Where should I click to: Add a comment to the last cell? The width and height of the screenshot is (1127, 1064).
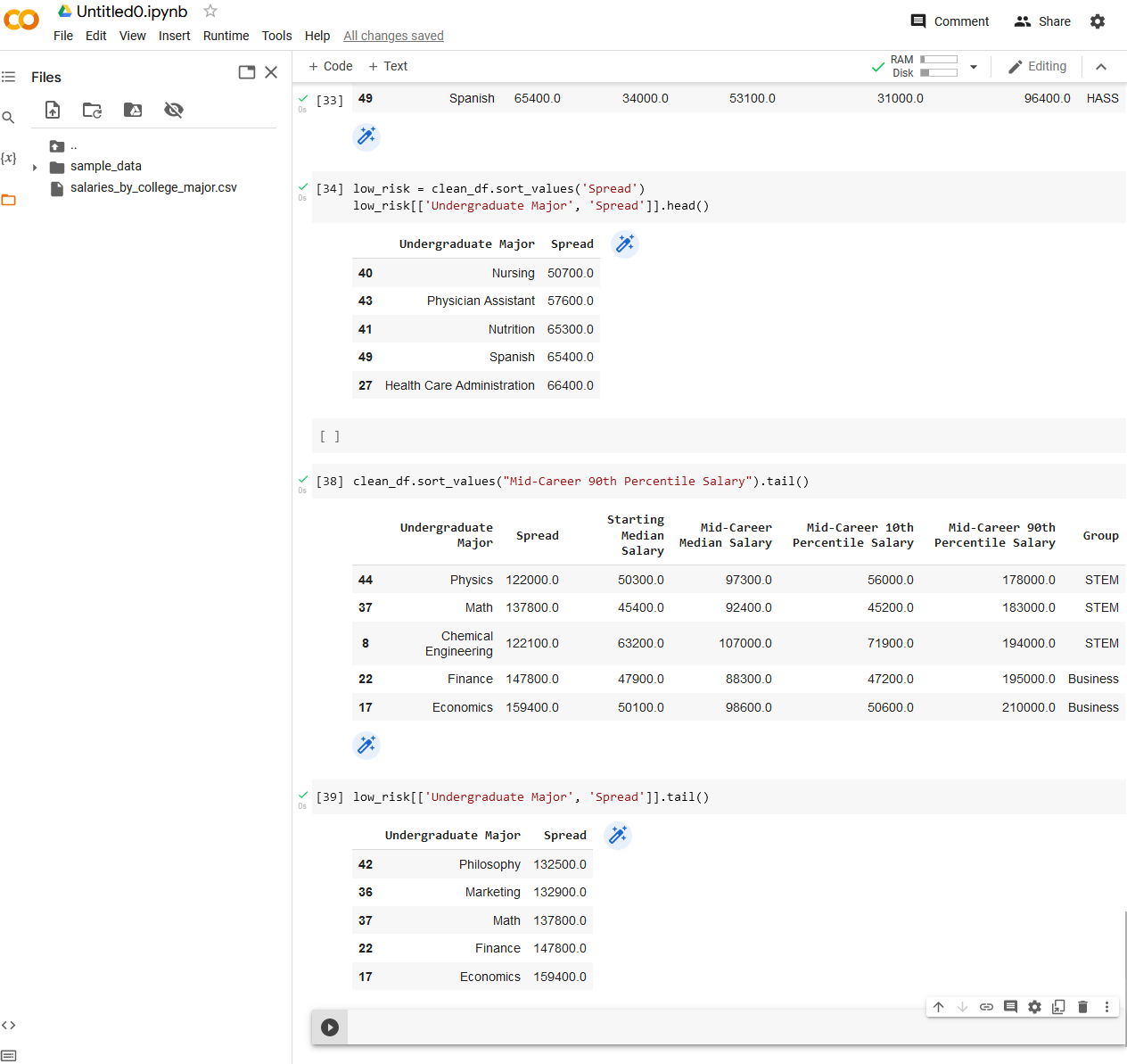(1010, 1006)
